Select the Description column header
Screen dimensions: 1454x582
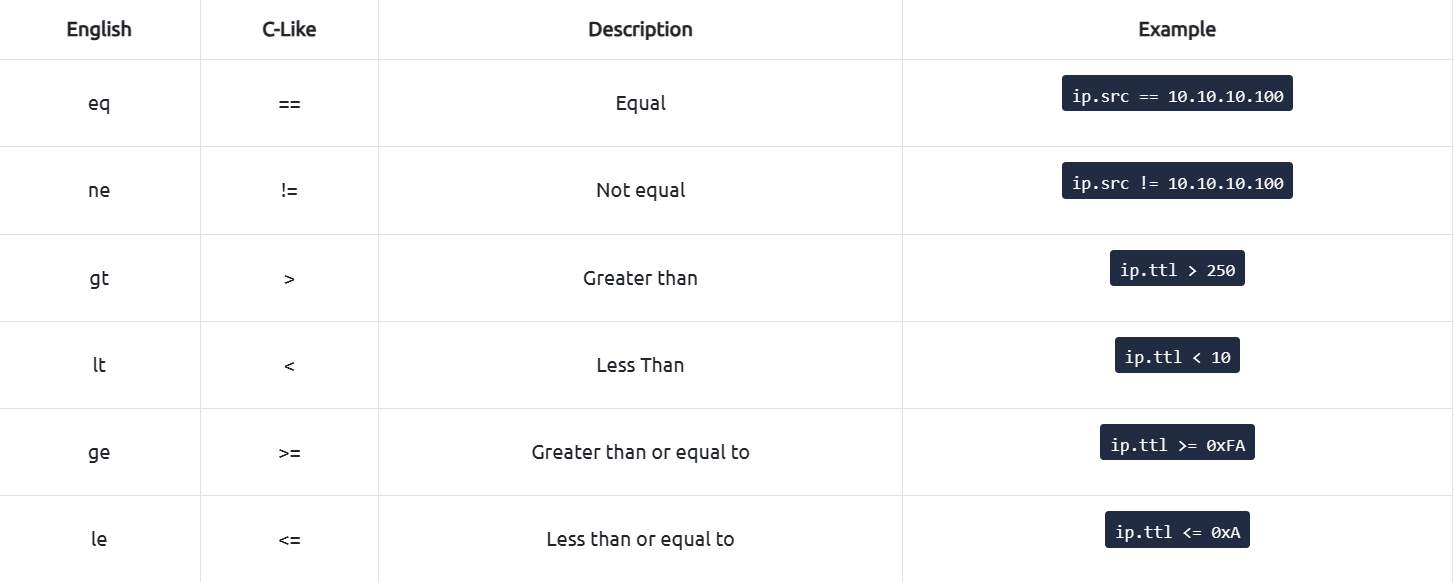(640, 29)
